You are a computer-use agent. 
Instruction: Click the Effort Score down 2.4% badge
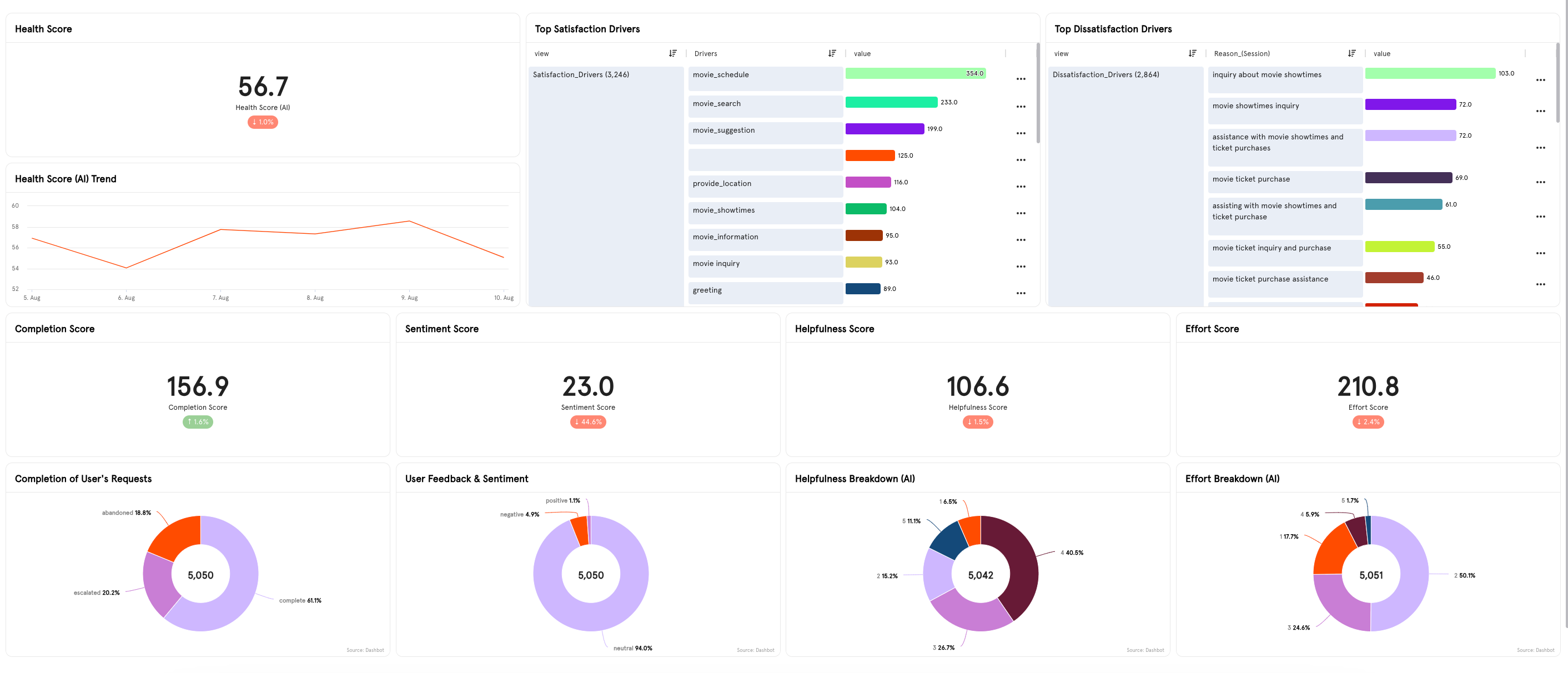[x=1368, y=423]
